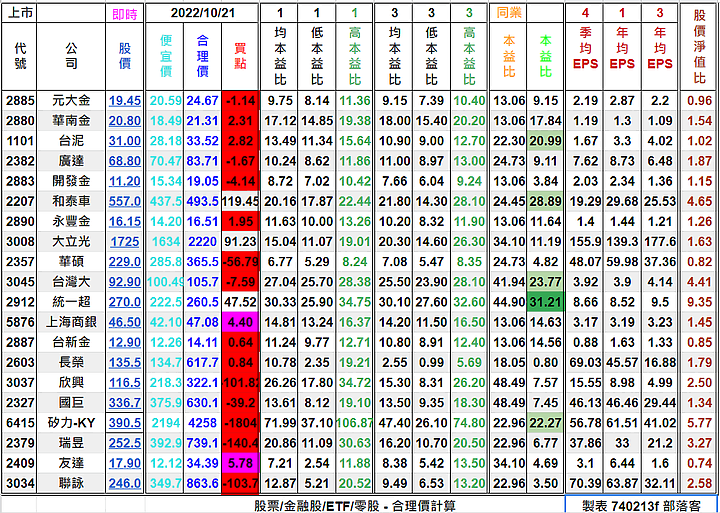The image size is (720, 513).
Task: Select the 合理價 column header
Action: coord(202,56)
